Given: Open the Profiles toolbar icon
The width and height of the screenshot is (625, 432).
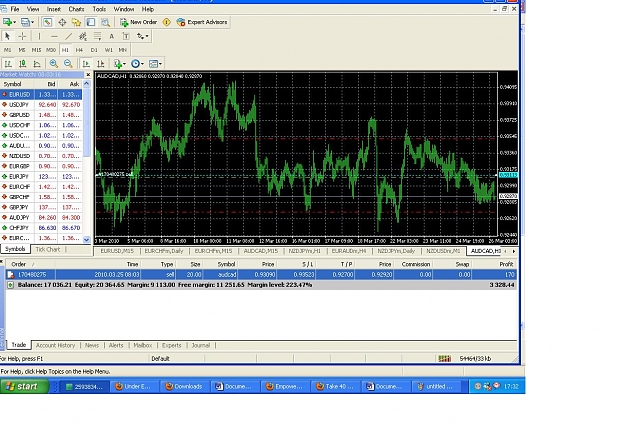Looking at the screenshot, I should click(x=27, y=22).
